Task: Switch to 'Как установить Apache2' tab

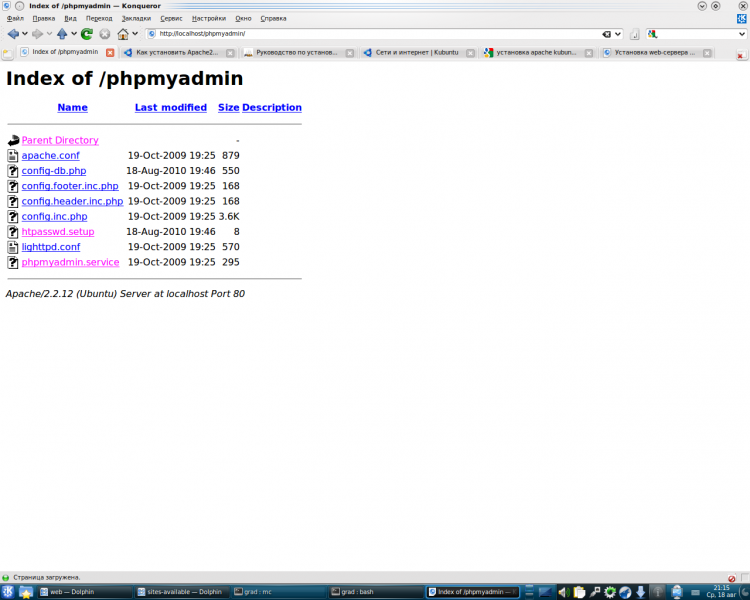Action: coord(177,53)
